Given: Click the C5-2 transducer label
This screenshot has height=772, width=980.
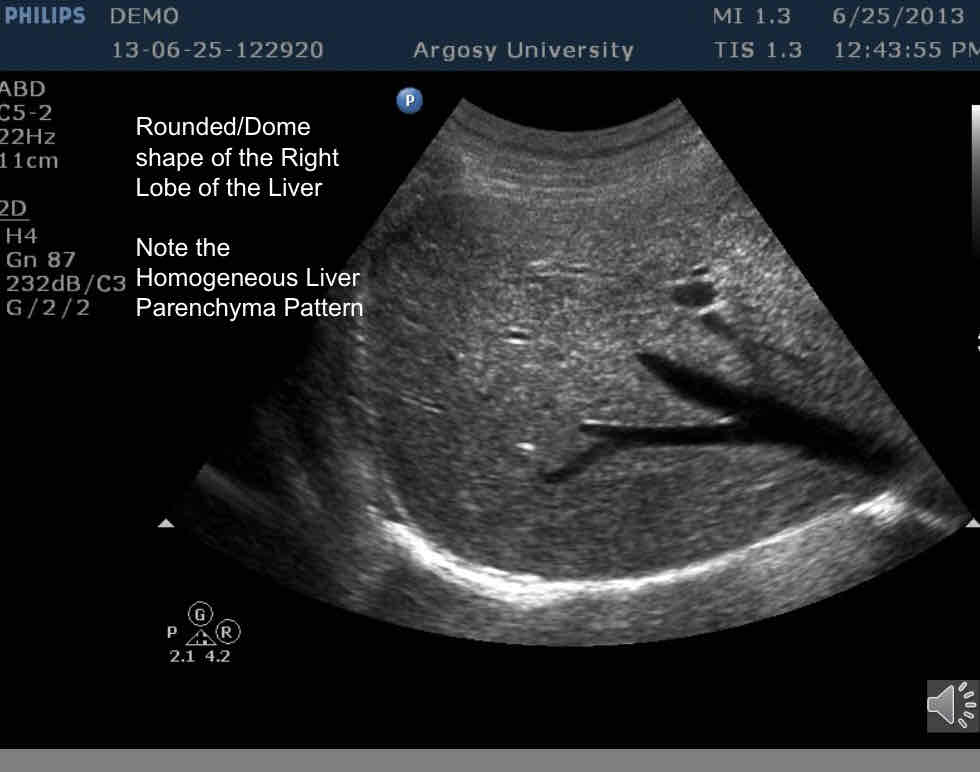Looking at the screenshot, I should [26, 113].
